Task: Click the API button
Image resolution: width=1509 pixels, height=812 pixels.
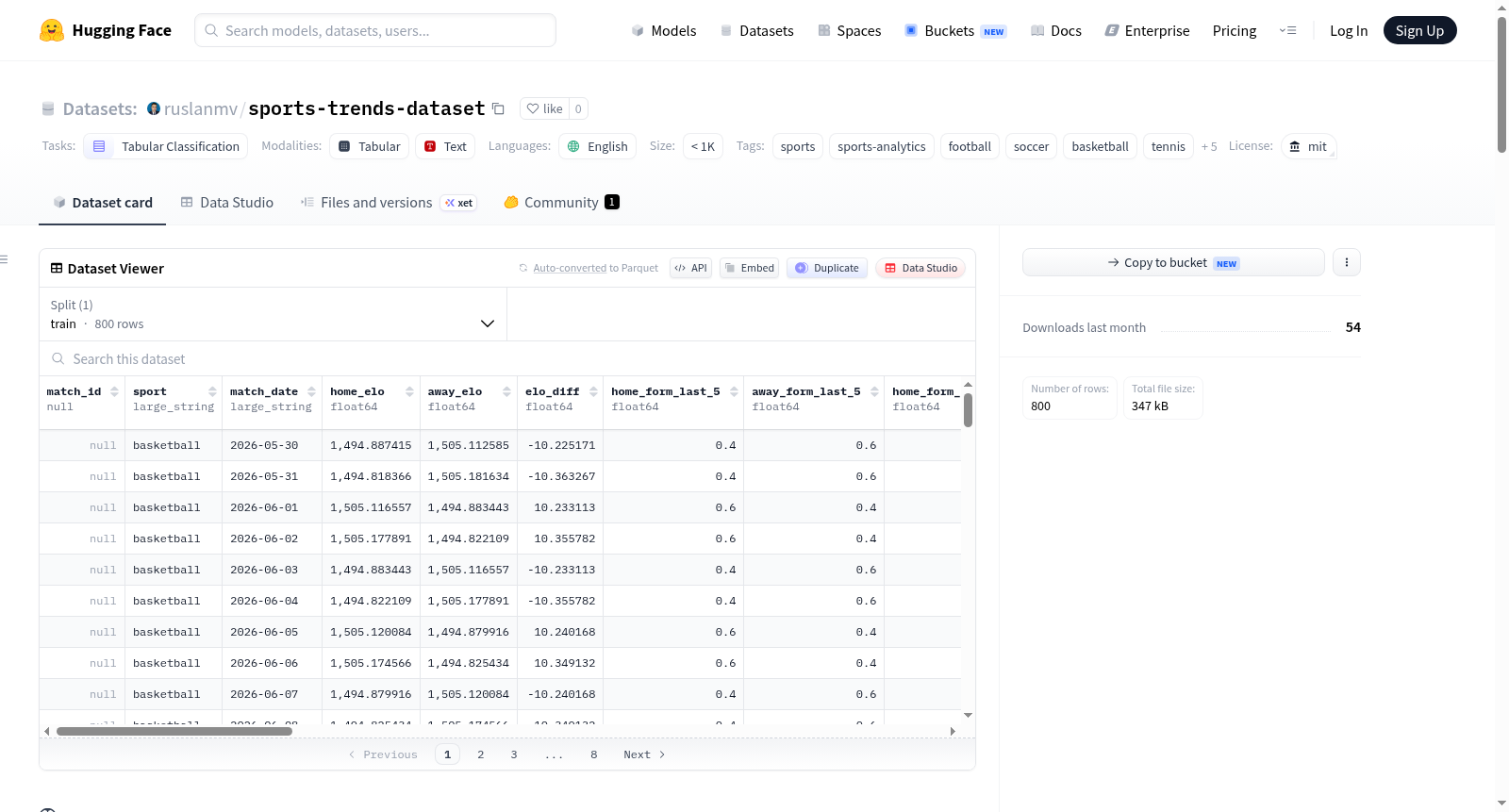Action: [690, 268]
